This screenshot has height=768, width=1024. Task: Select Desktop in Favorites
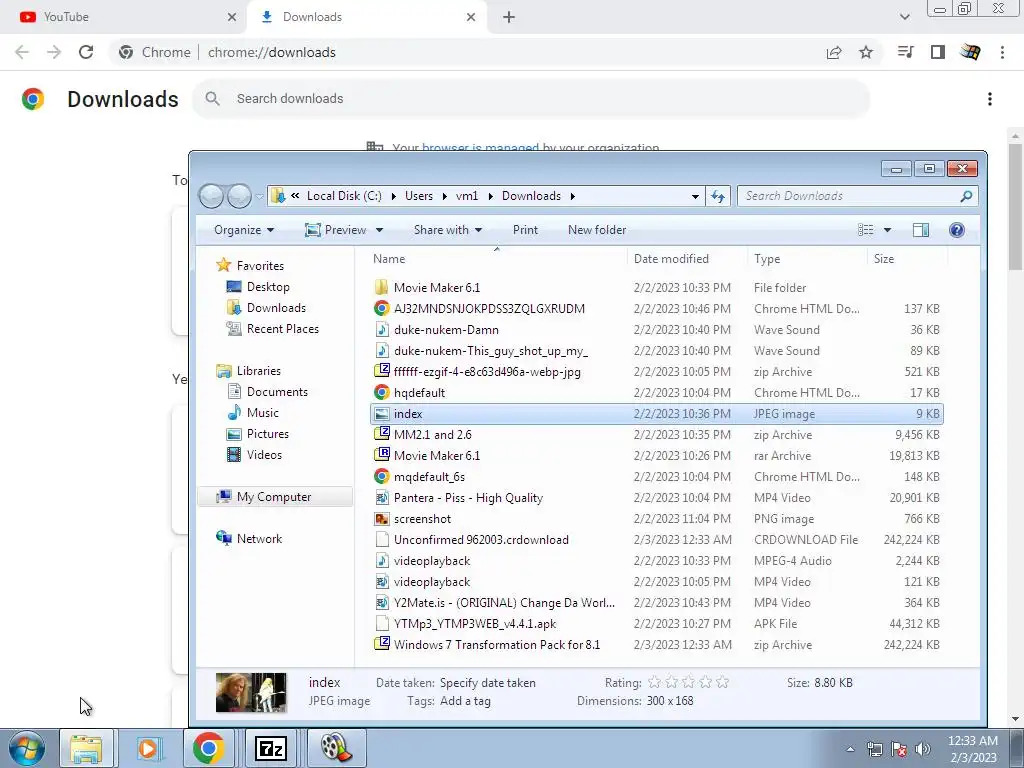257,287
